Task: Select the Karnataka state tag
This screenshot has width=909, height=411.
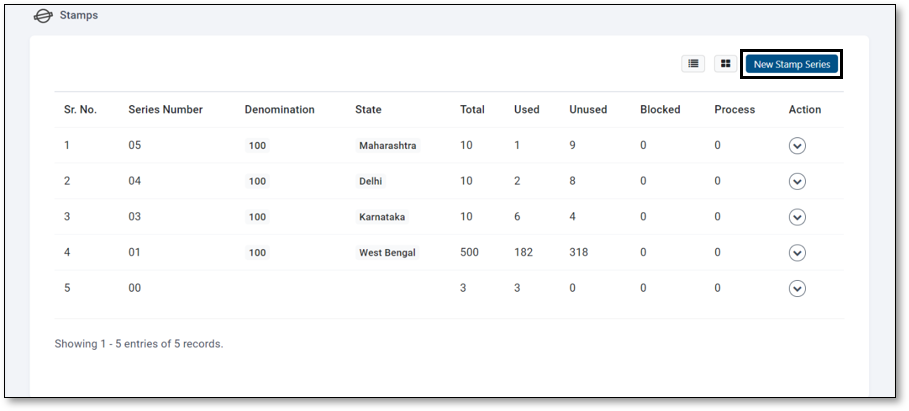Action: pos(382,217)
